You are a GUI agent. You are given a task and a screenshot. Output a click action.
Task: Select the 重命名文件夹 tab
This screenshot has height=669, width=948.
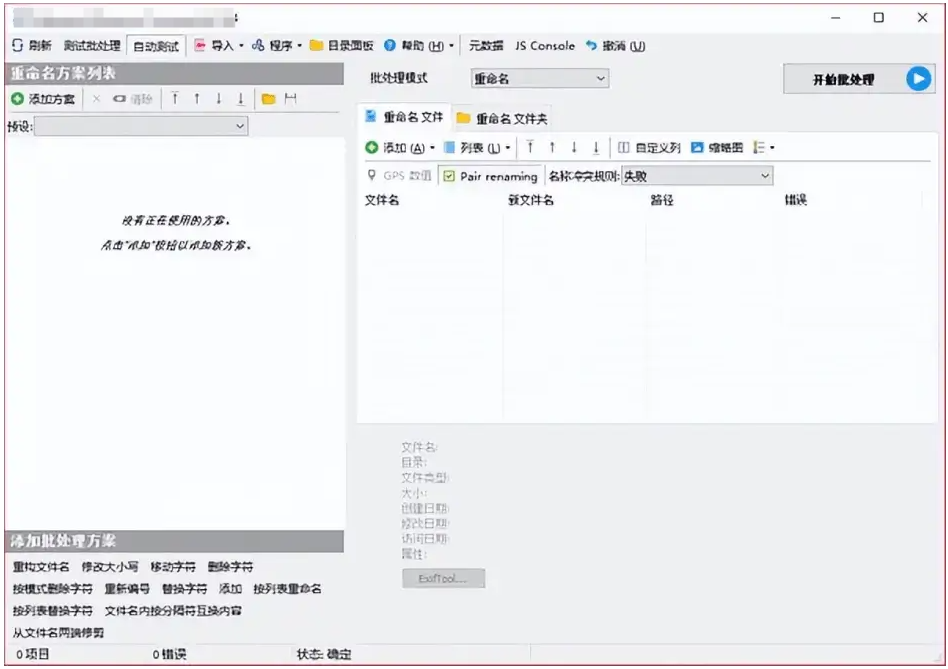click(x=502, y=118)
